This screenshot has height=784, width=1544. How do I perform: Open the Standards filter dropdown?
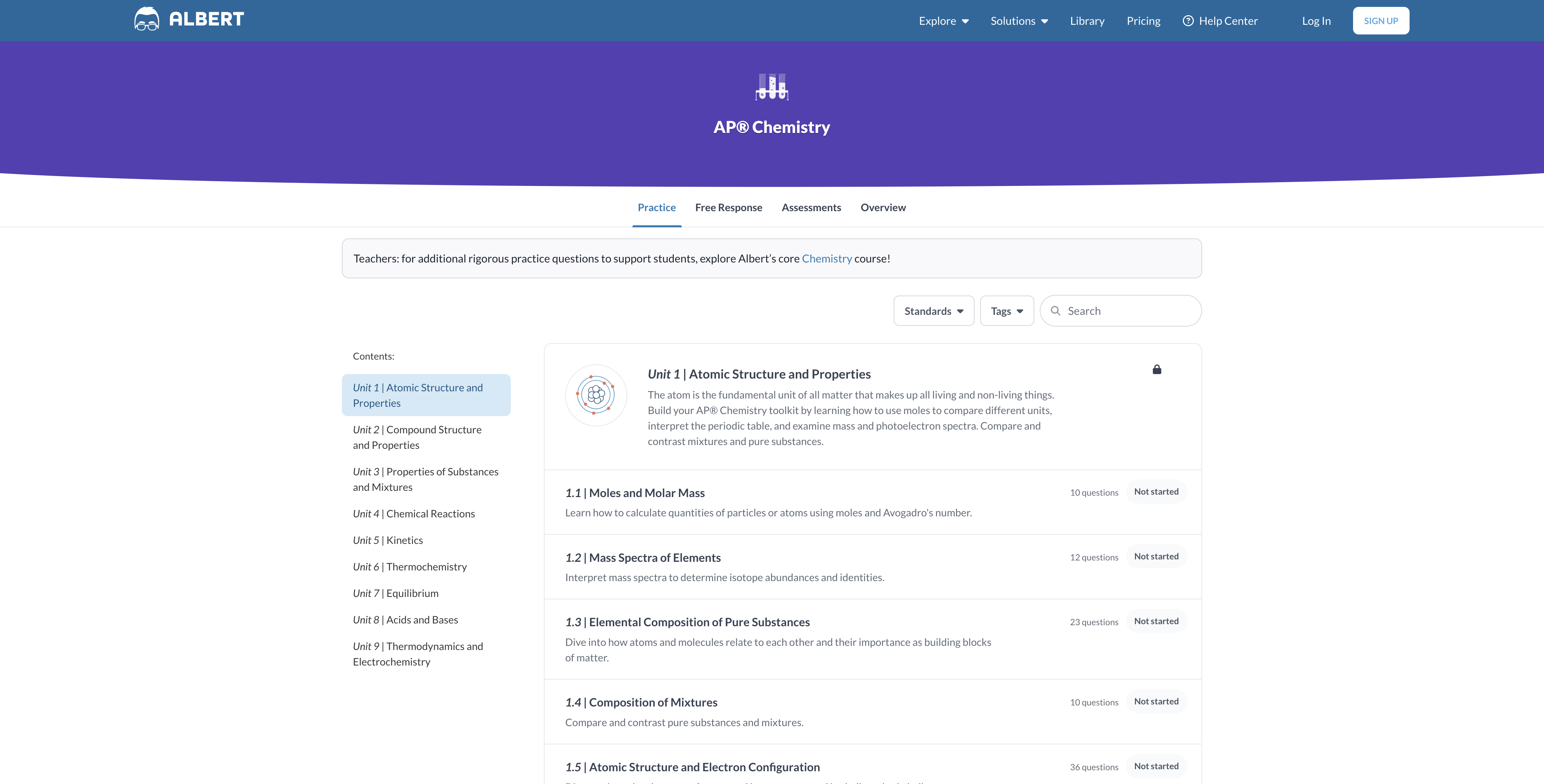(933, 311)
